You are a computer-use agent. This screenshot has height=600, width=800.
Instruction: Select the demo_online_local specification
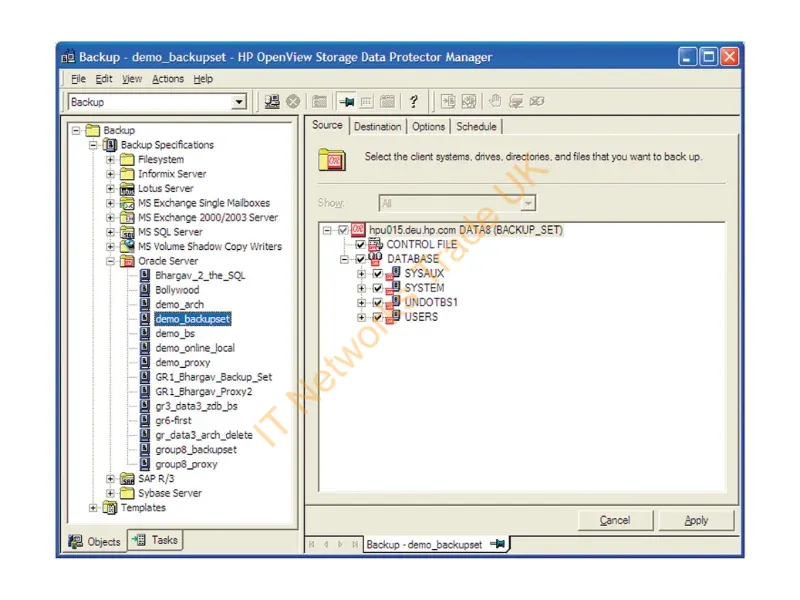point(195,348)
